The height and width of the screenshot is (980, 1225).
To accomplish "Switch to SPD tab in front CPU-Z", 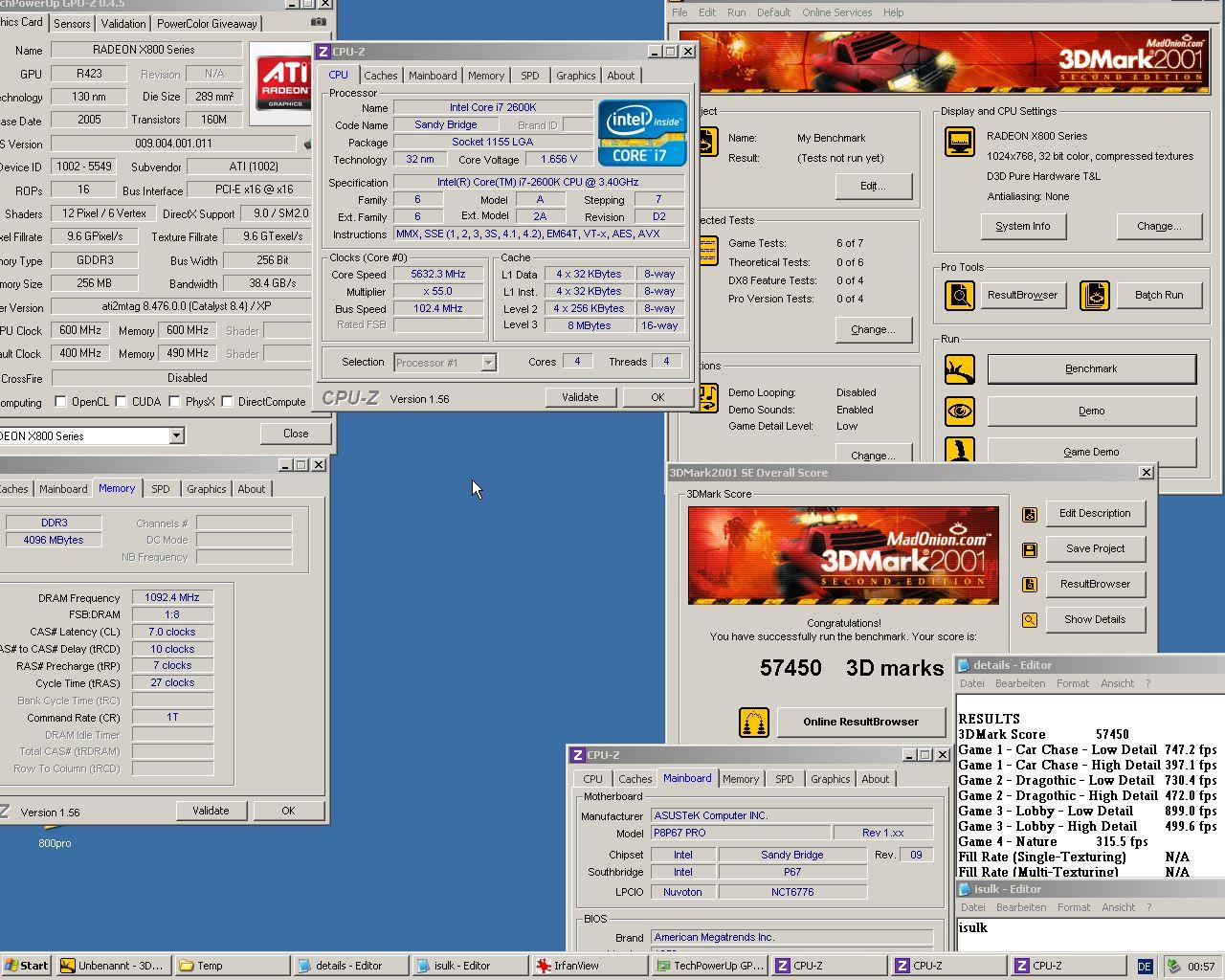I will pos(530,76).
